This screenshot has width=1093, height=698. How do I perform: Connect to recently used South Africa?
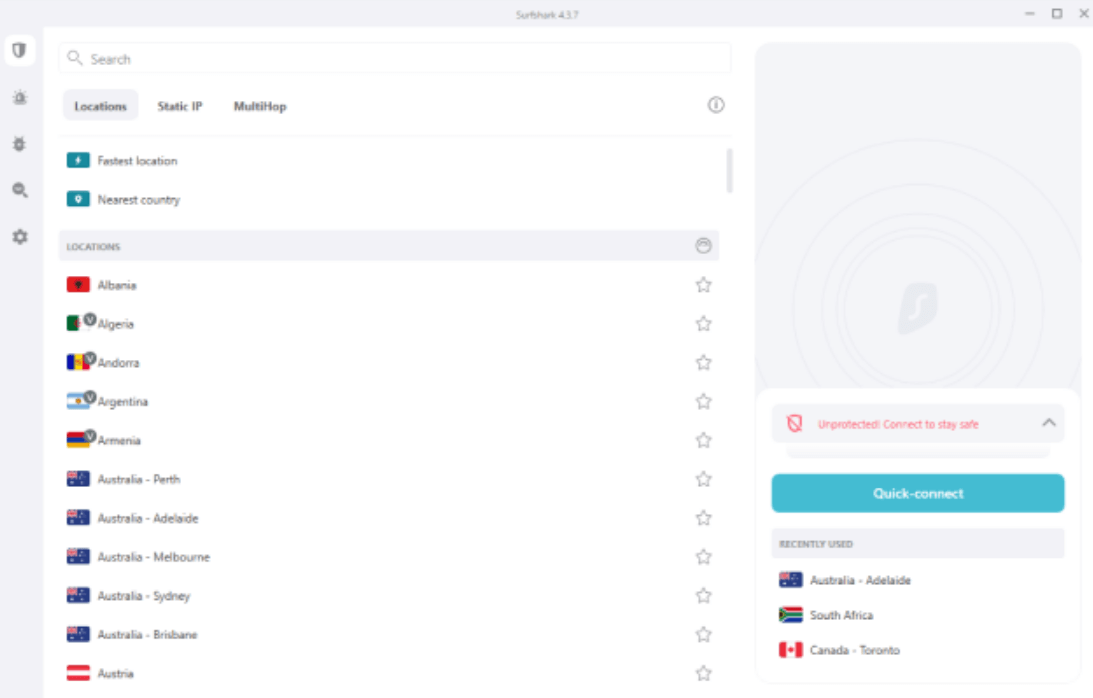coord(917,615)
